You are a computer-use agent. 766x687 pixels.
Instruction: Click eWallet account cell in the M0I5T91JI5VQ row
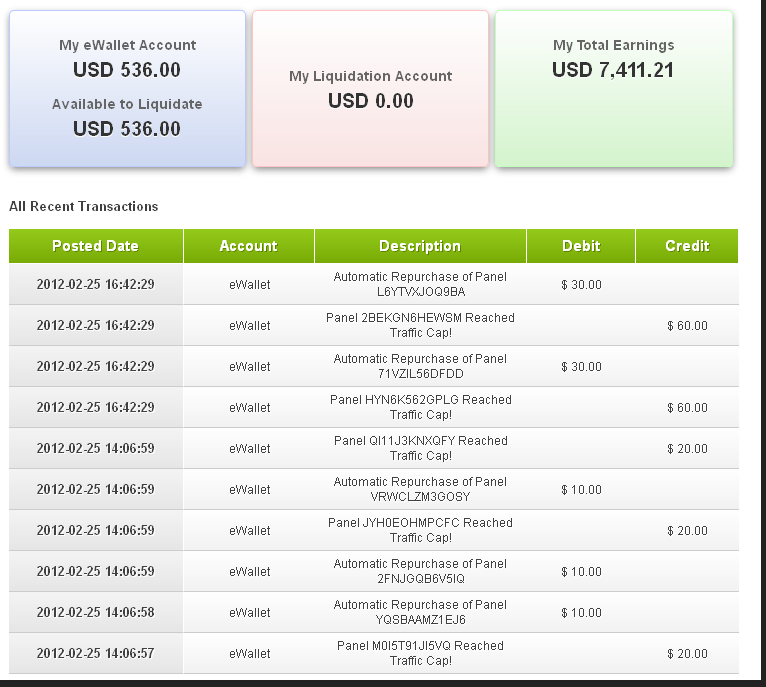pos(250,654)
